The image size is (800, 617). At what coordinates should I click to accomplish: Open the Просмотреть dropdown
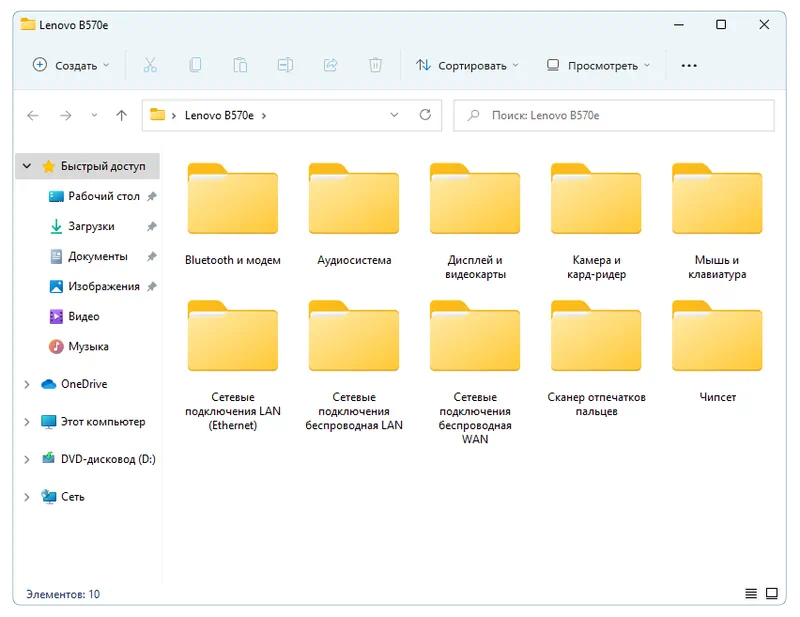coord(599,65)
